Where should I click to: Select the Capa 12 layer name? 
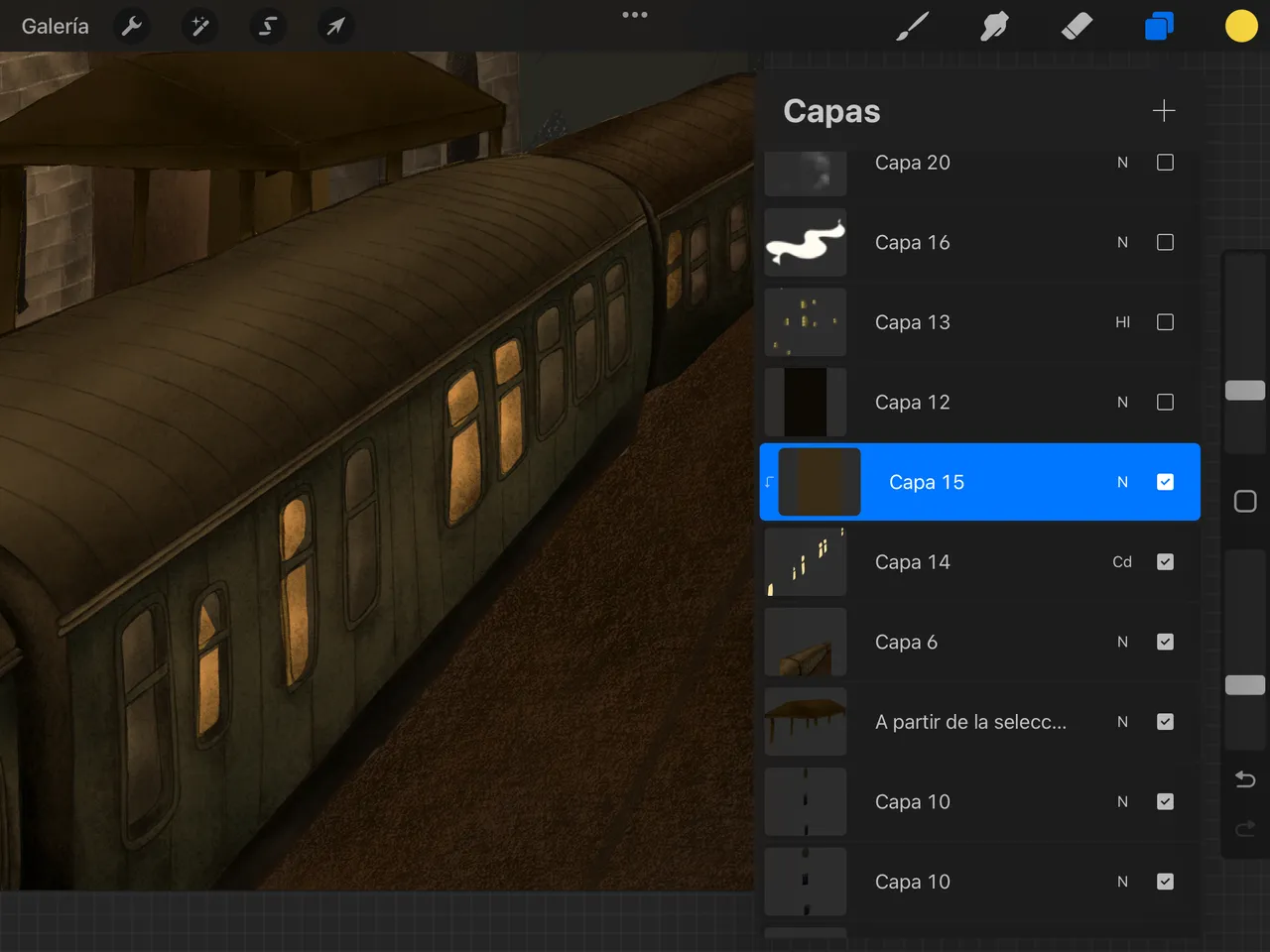(x=913, y=402)
